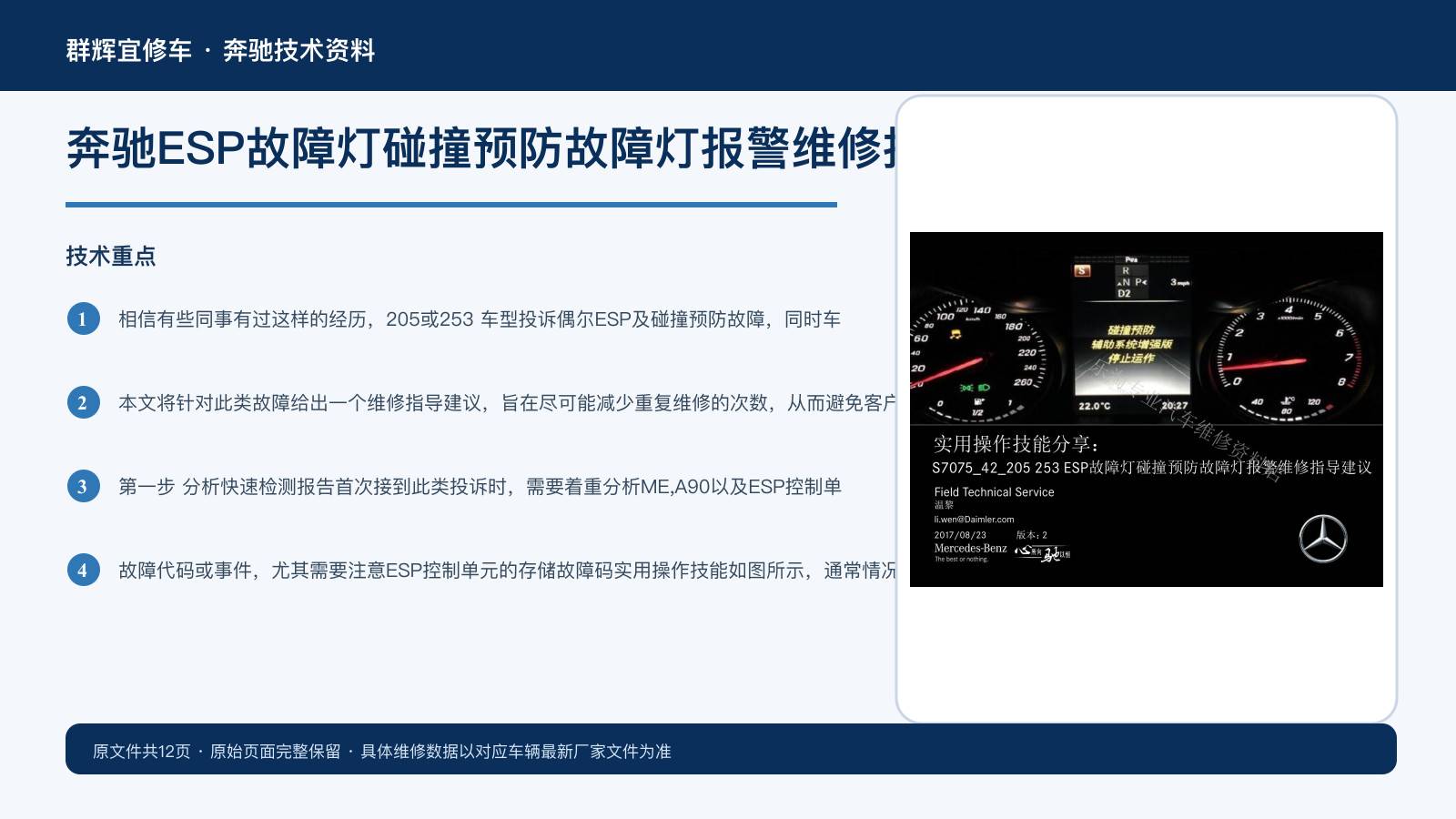1456x819 pixels.
Task: Click the Mercedes-Benz wordmark text
Action: [970, 548]
